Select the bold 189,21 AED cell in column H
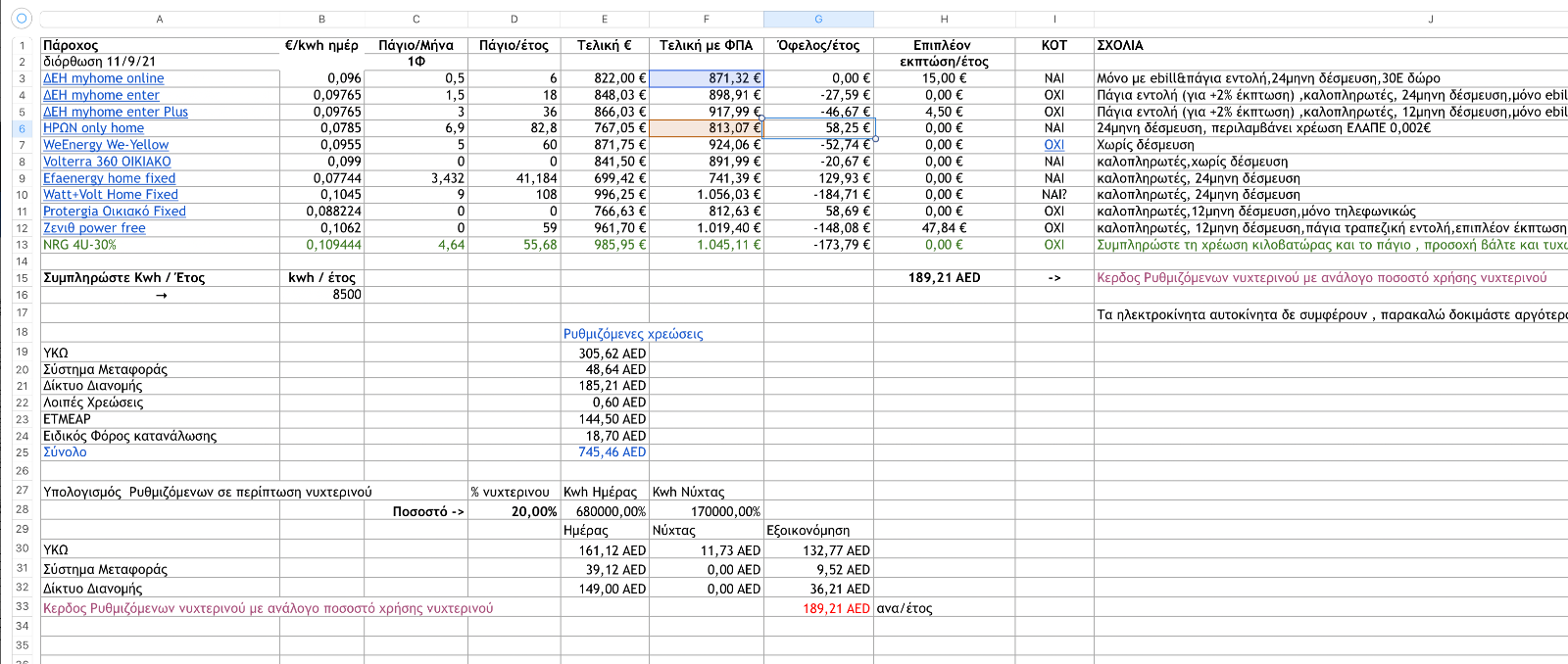This screenshot has width=1568, height=664. 944,278
